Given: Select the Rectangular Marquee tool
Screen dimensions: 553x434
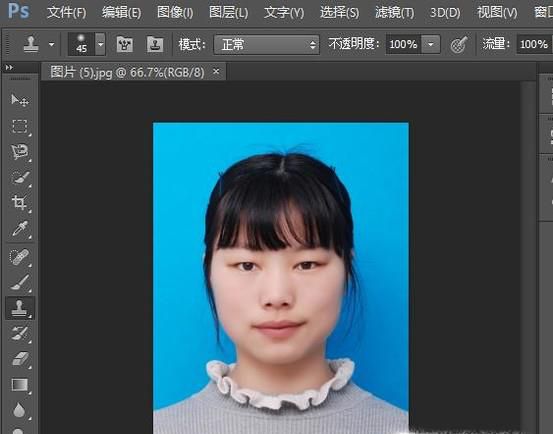Looking at the screenshot, I should tap(20, 126).
